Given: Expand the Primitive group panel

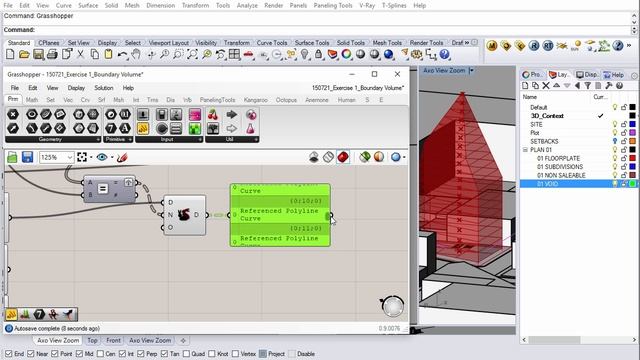Looking at the screenshot, I should [x=130, y=139].
